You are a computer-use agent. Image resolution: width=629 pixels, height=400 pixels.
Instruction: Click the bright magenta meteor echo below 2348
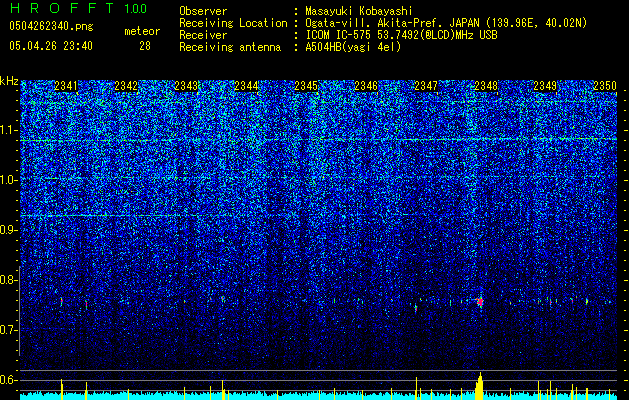[480, 301]
